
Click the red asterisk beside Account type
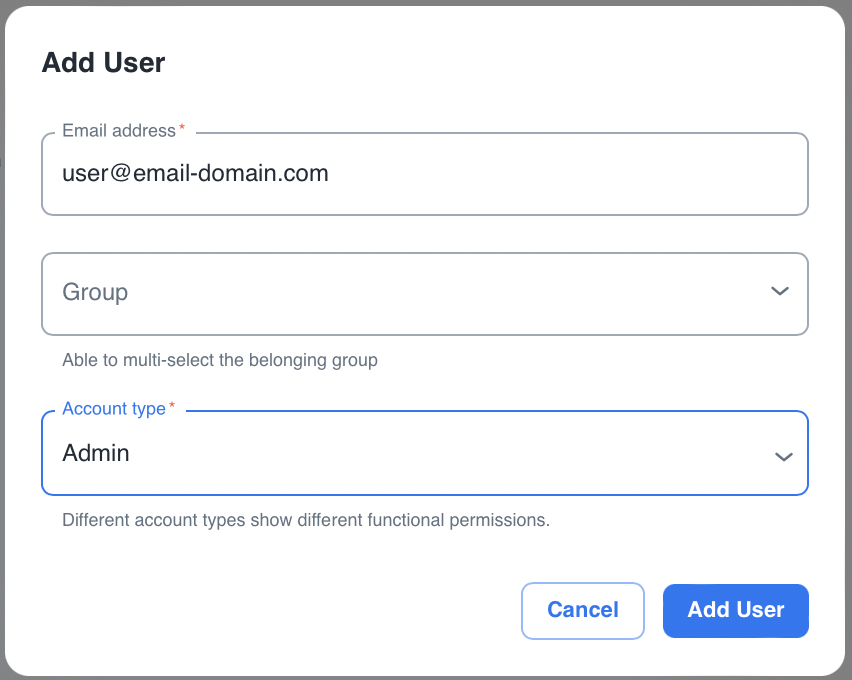[x=172, y=408]
